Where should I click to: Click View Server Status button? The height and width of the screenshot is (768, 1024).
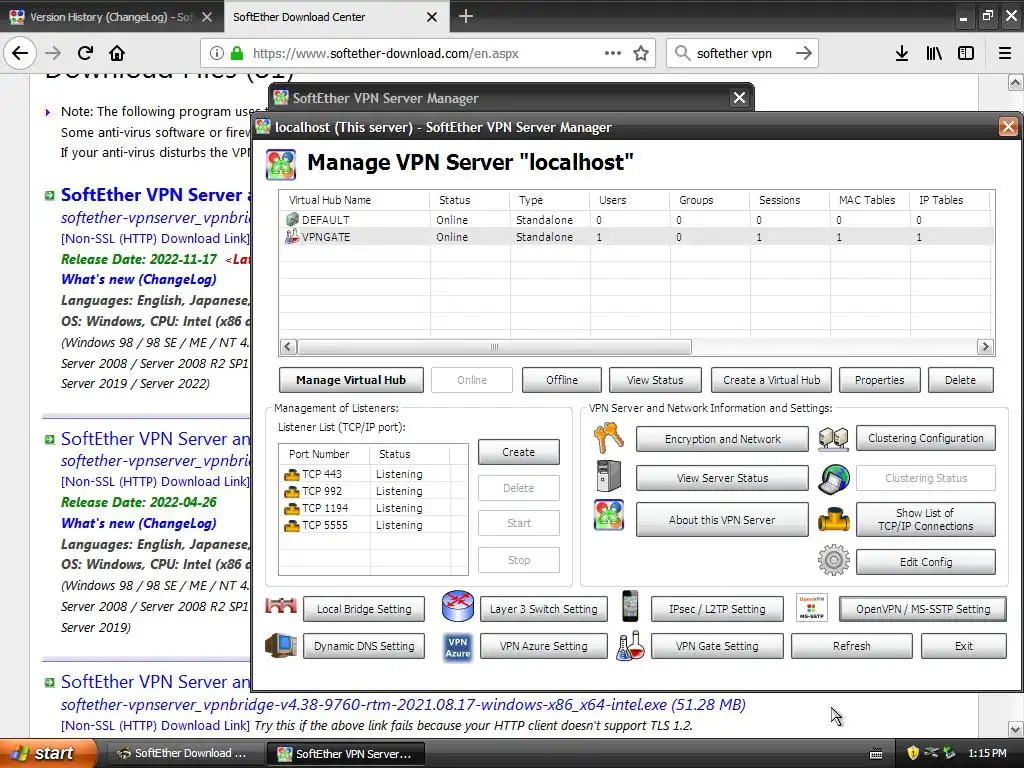click(x=722, y=478)
